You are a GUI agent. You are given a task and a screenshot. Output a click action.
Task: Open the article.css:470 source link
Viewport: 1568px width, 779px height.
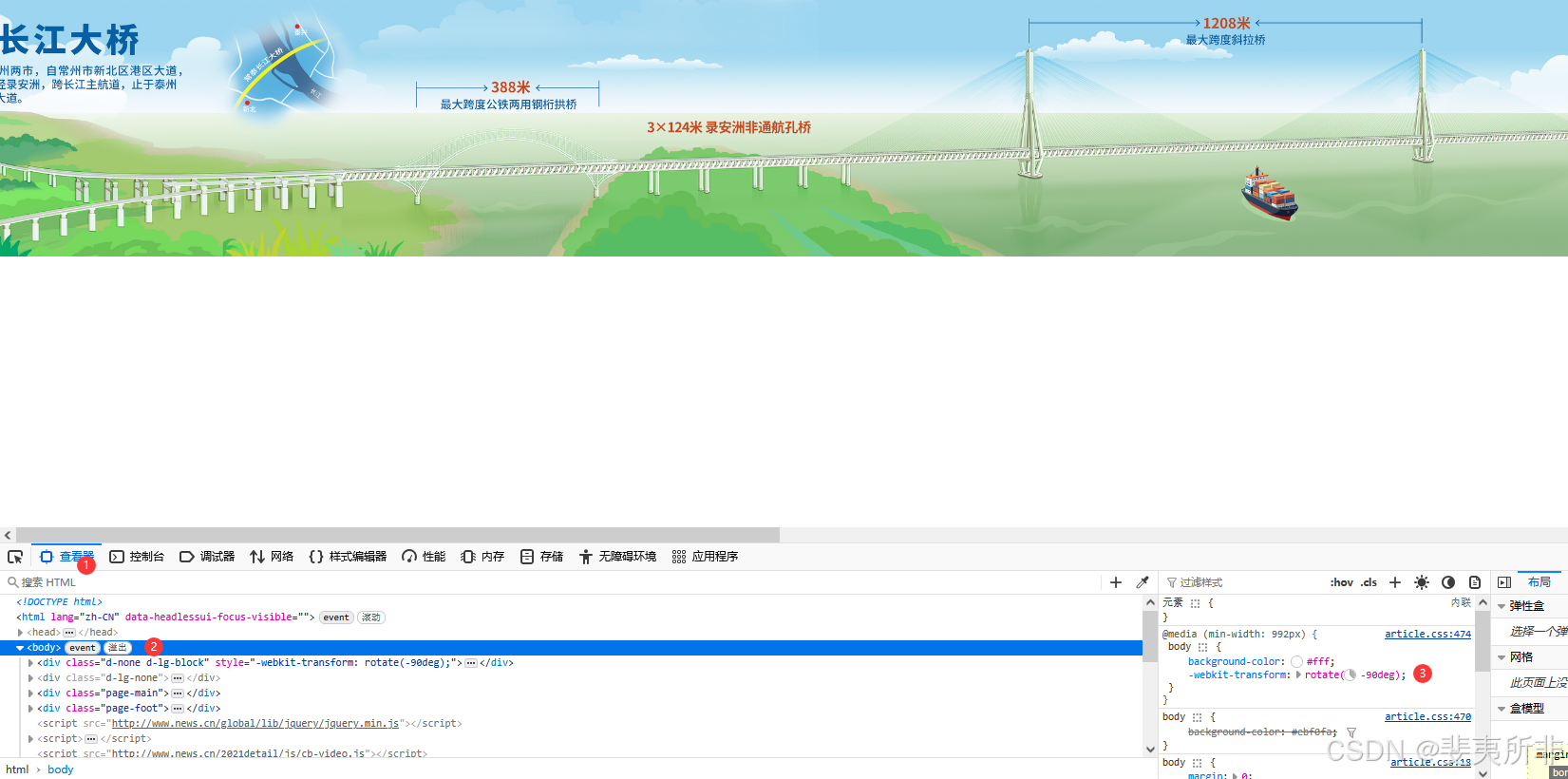pos(1427,717)
